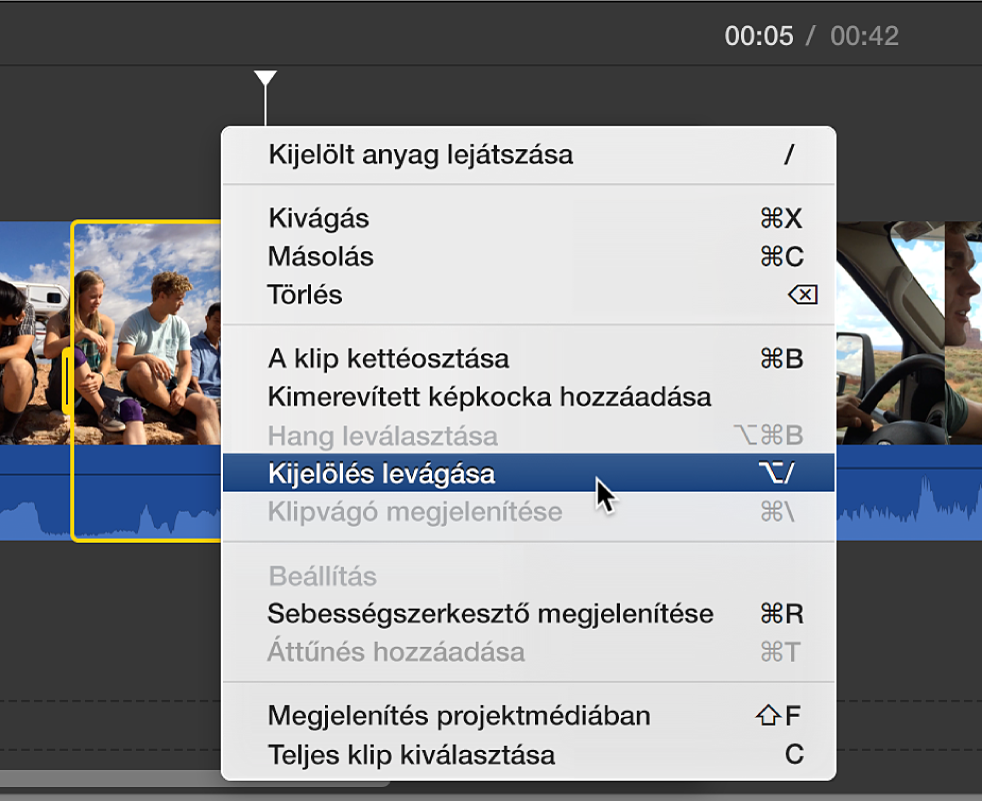Select 'Megjelenítés projektmédiában' menu entry
Screen dimensions: 984x801
(459, 716)
